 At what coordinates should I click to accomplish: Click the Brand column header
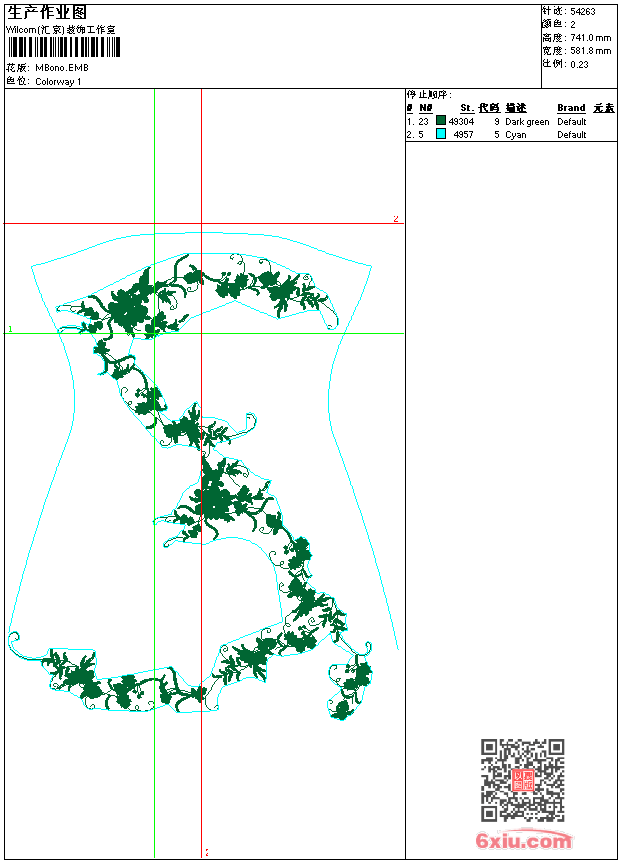[x=571, y=108]
